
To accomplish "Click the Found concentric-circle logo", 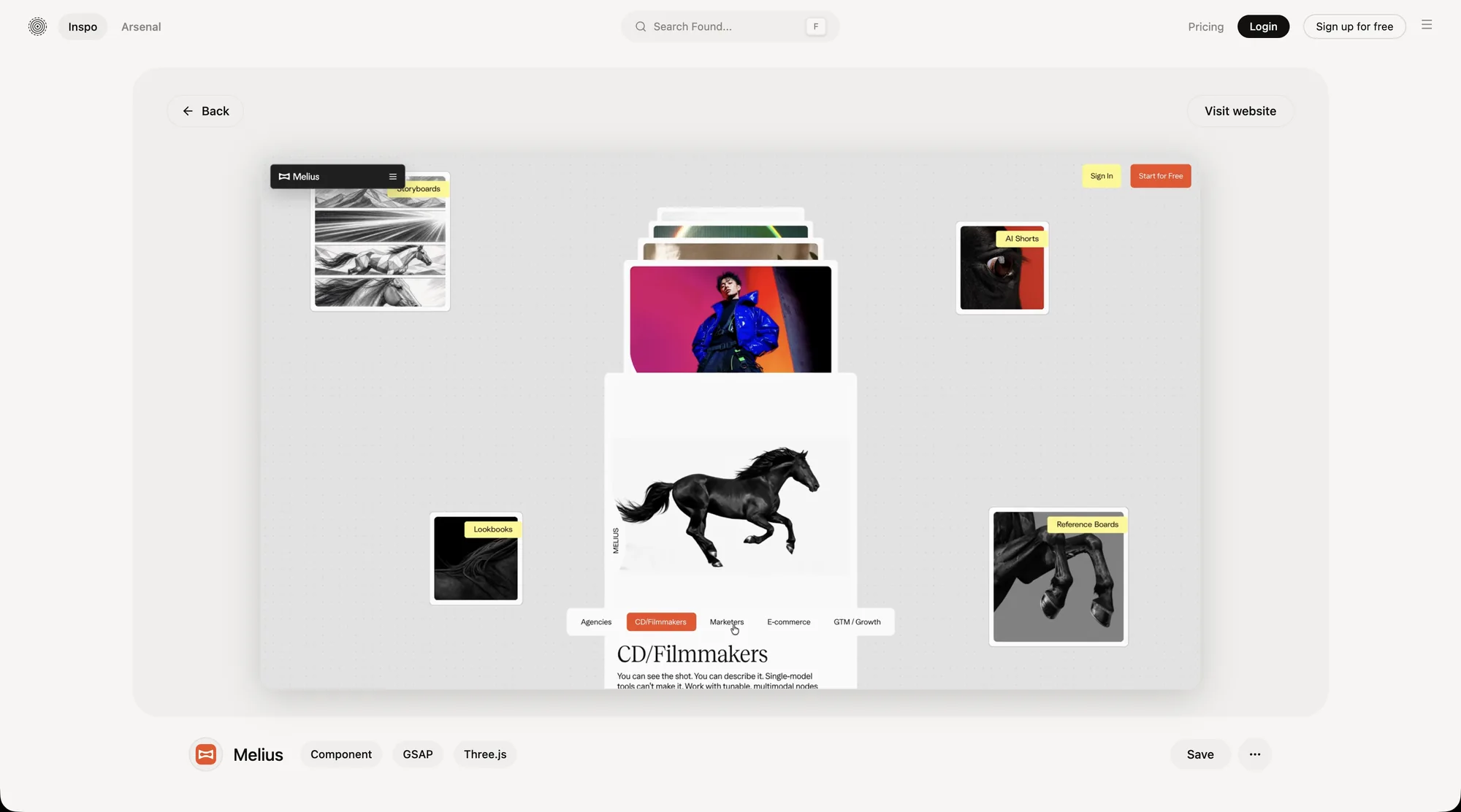I will click(37, 26).
